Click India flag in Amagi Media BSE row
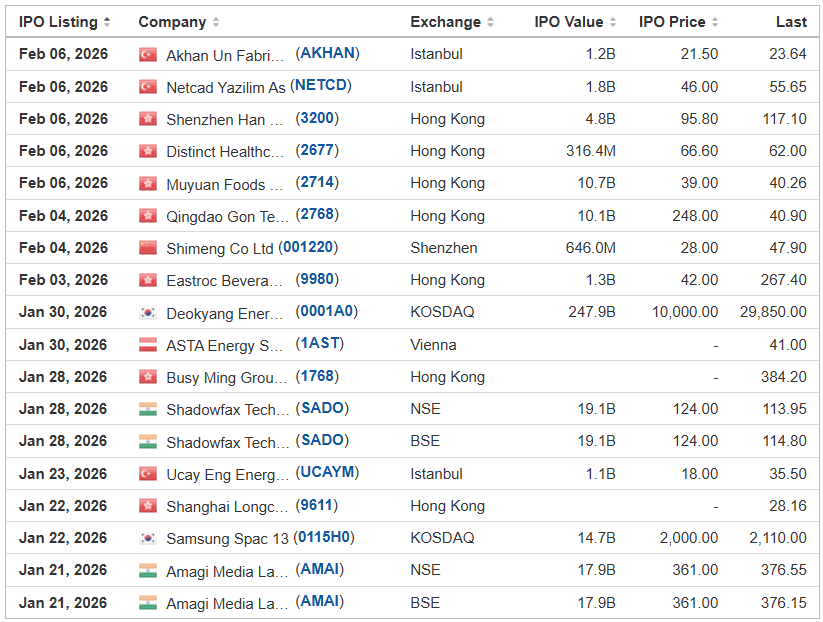This screenshot has width=823, height=622. pos(147,603)
